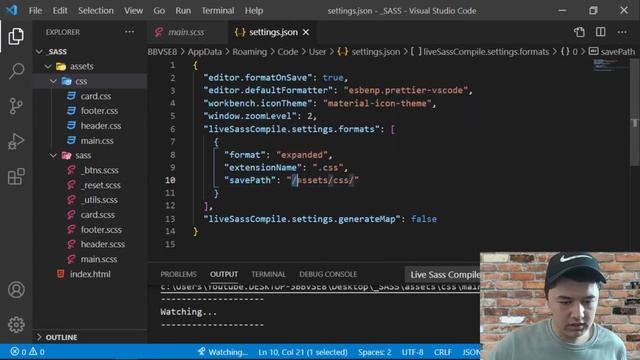Screen dimensions: 640x360
Task: Open the Selection menu
Action: pyautogui.click(x=96, y=11)
